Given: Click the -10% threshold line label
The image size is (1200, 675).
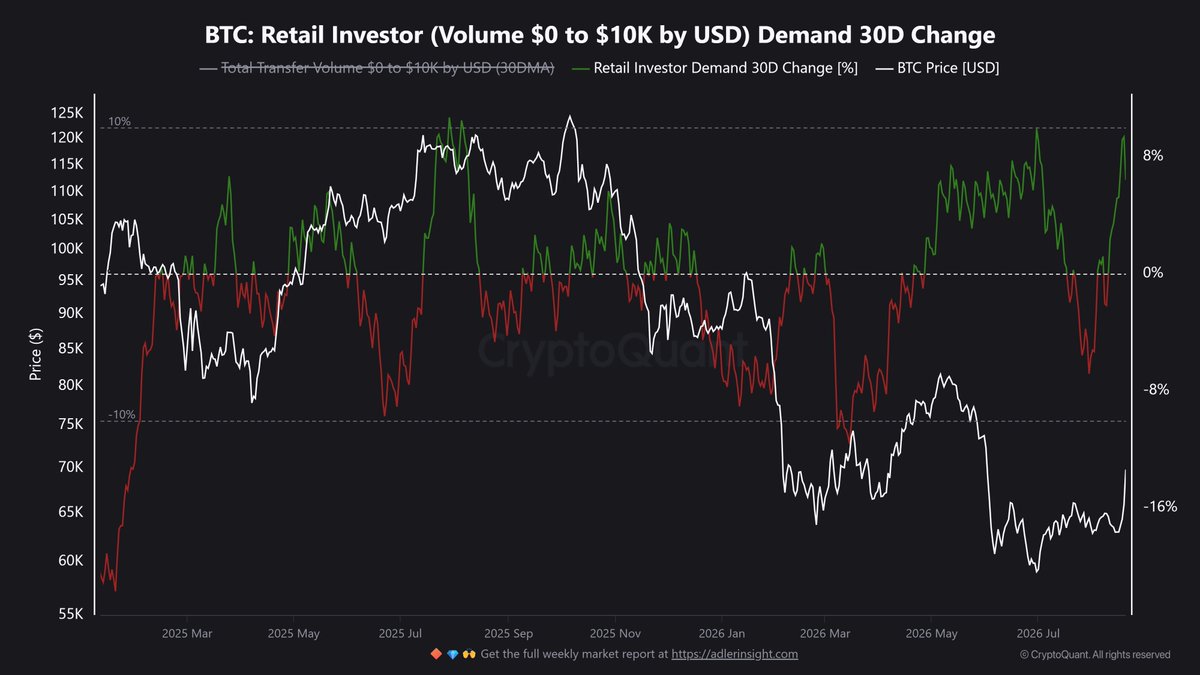Looking at the screenshot, I should pos(121,414).
